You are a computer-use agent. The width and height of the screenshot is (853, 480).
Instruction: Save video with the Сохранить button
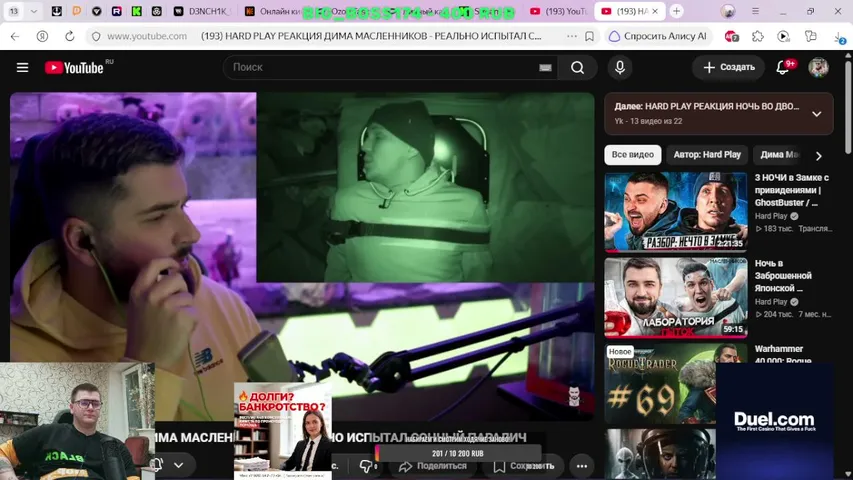click(524, 466)
